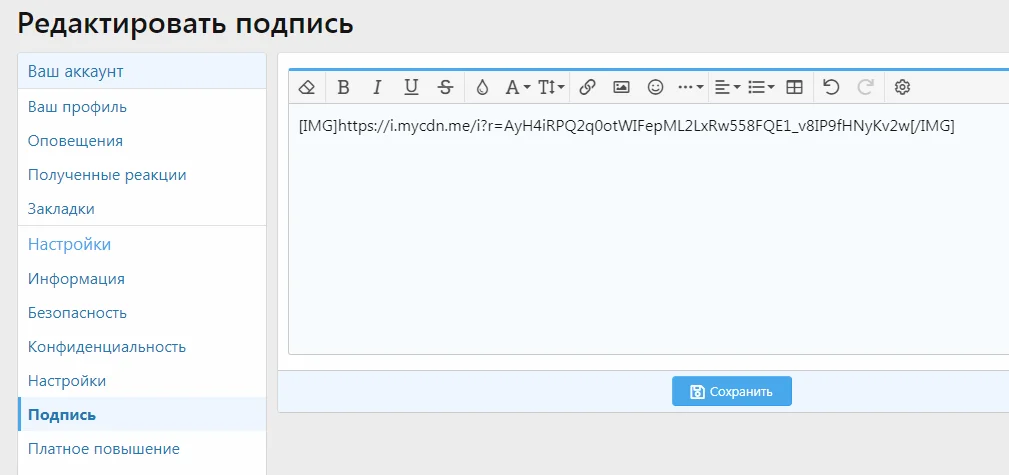Open the text alignment dropdown
The height and width of the screenshot is (475, 1009).
[728, 87]
